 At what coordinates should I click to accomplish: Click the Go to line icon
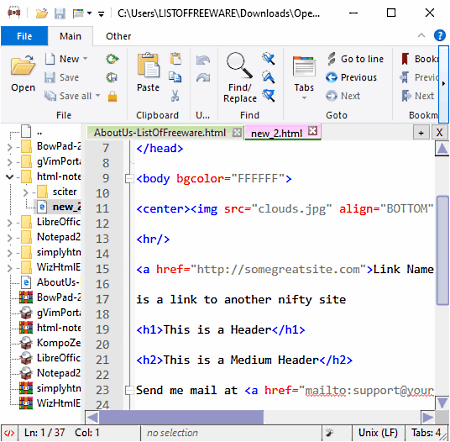331,59
